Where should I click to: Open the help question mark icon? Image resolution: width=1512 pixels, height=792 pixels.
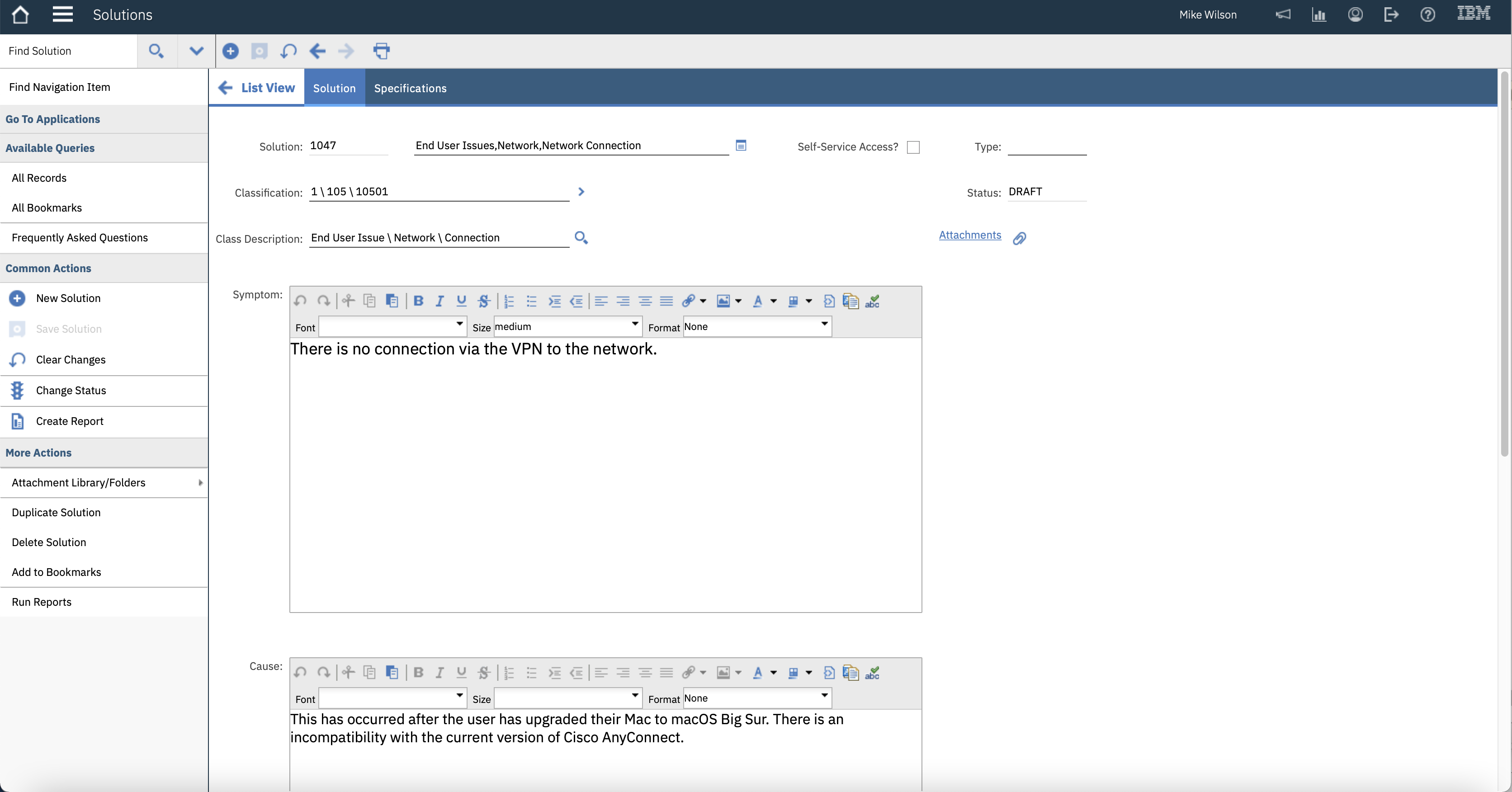pyautogui.click(x=1427, y=14)
